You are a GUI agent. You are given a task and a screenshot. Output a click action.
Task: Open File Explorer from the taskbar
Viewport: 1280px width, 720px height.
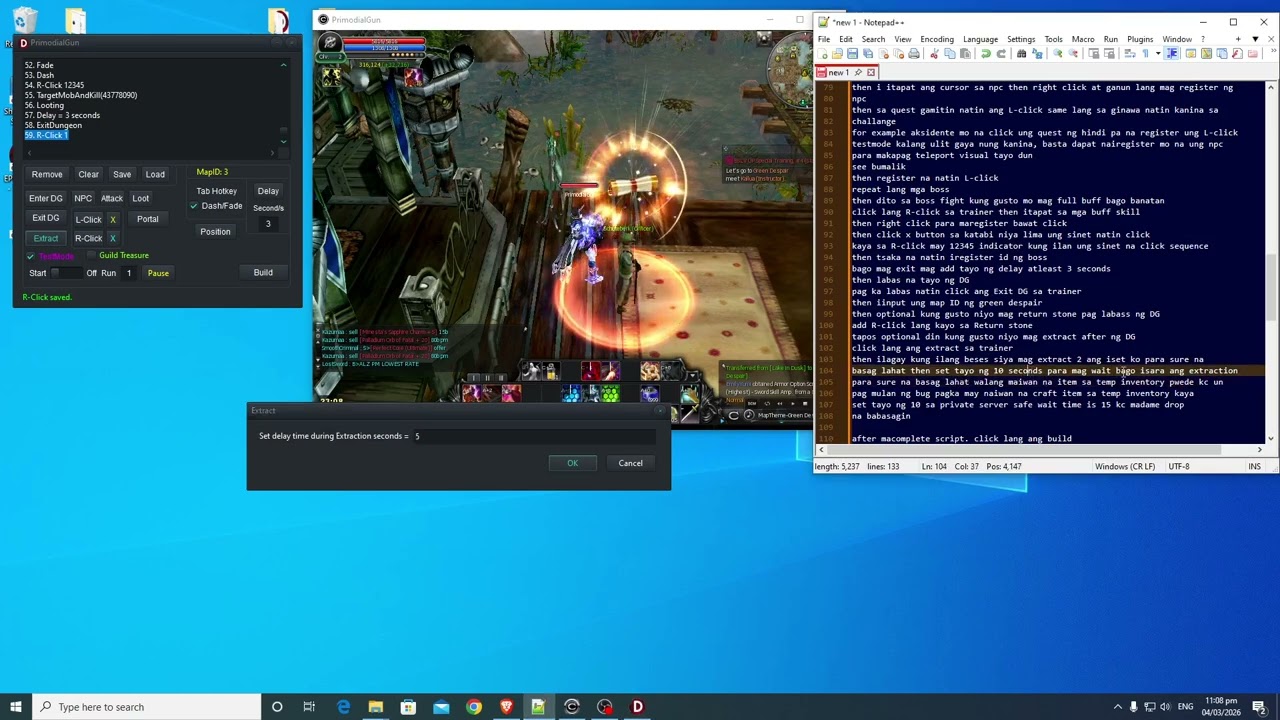(375, 707)
